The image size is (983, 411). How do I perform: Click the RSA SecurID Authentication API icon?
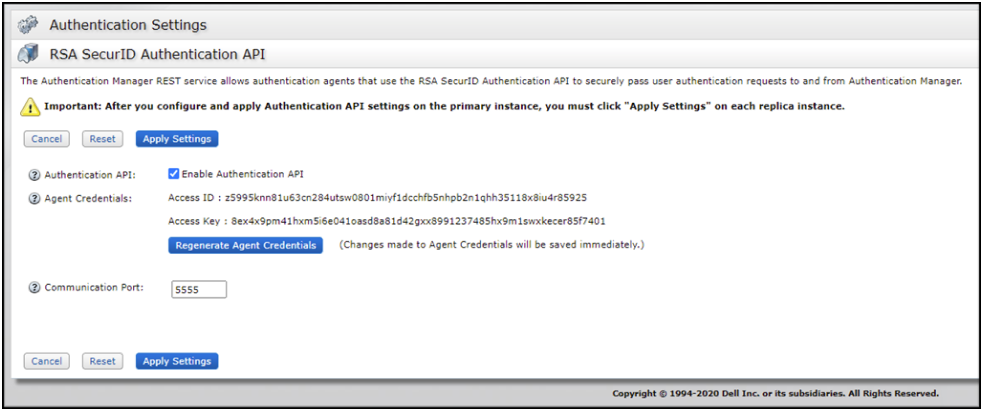click(28, 54)
